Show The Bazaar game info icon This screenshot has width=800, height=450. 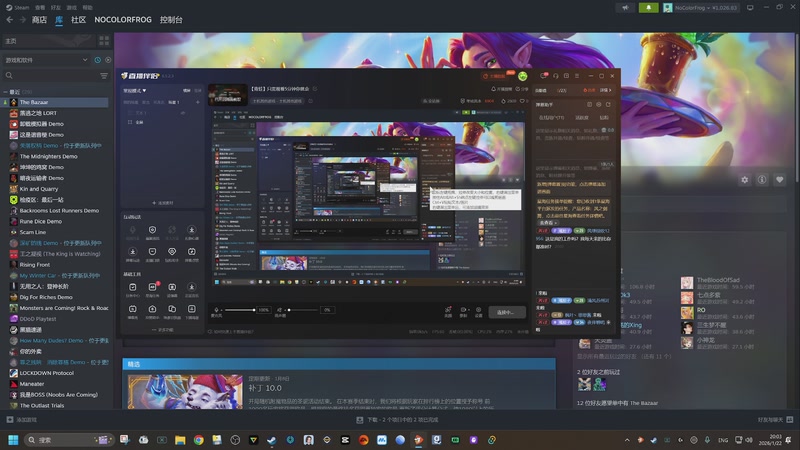point(762,180)
